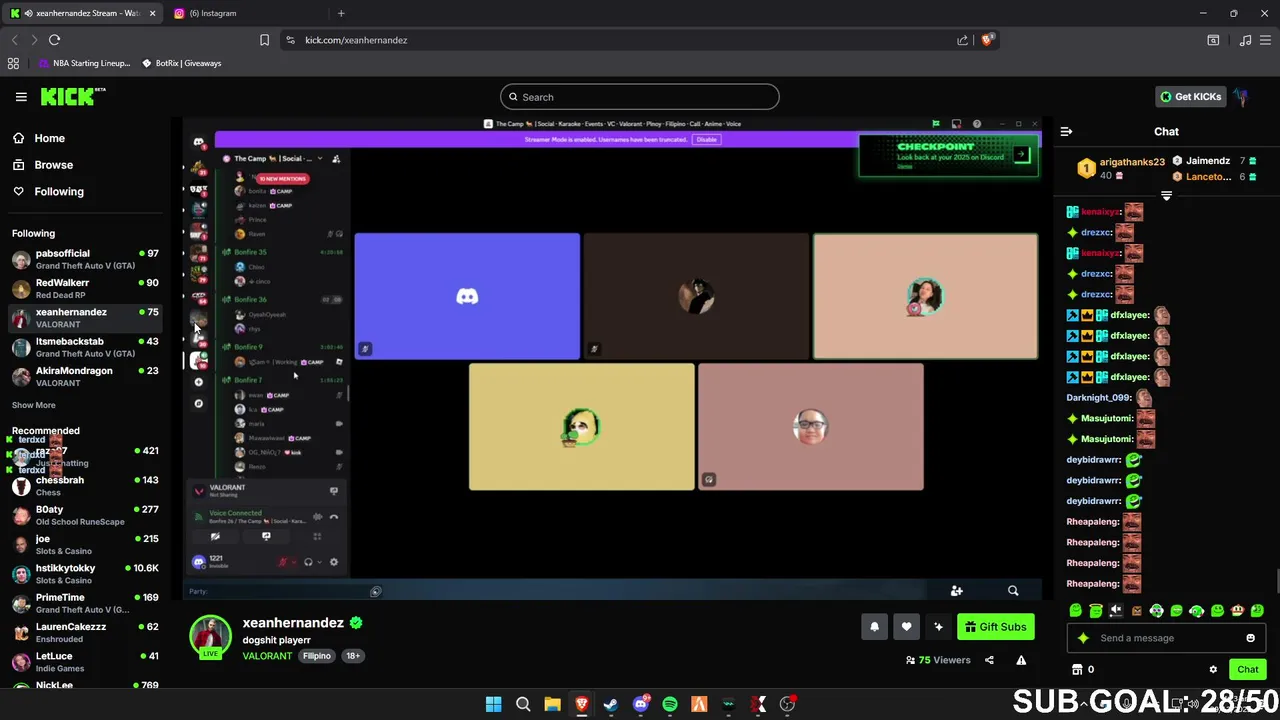The width and height of the screenshot is (1280, 720).
Task: Open a new browser tab
Action: point(341,13)
